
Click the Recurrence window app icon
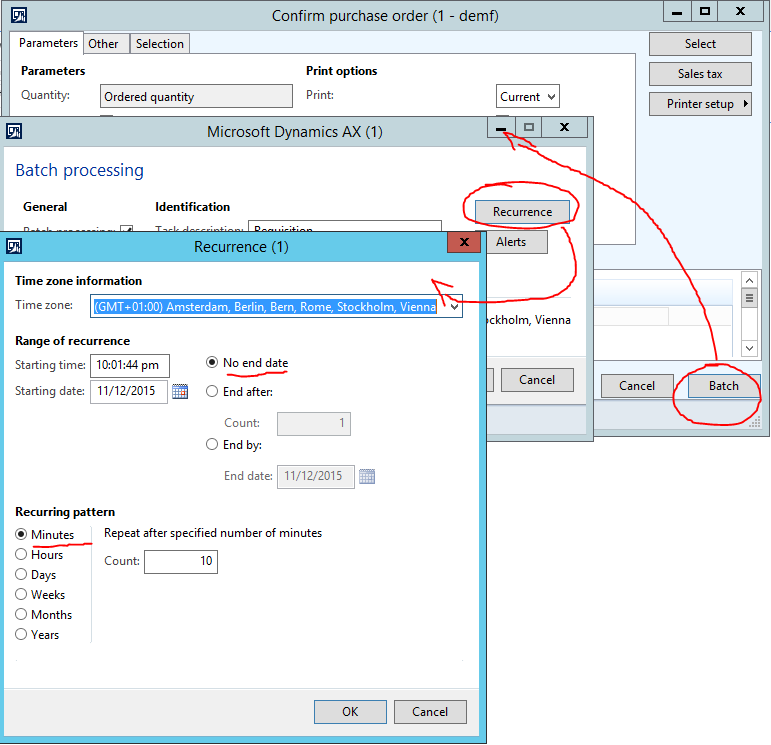point(14,246)
